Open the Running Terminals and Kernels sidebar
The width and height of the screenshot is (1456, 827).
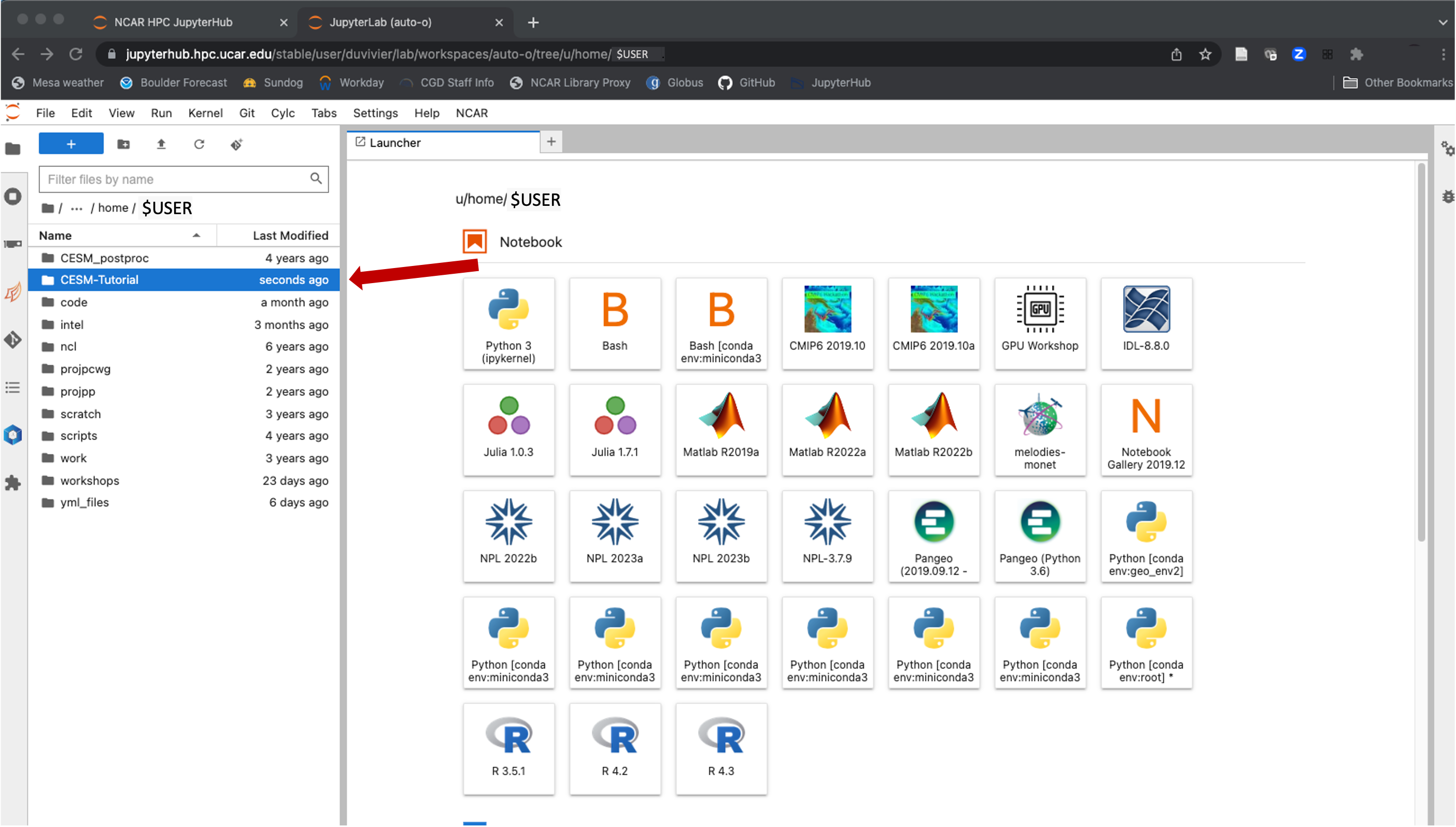(x=12, y=197)
